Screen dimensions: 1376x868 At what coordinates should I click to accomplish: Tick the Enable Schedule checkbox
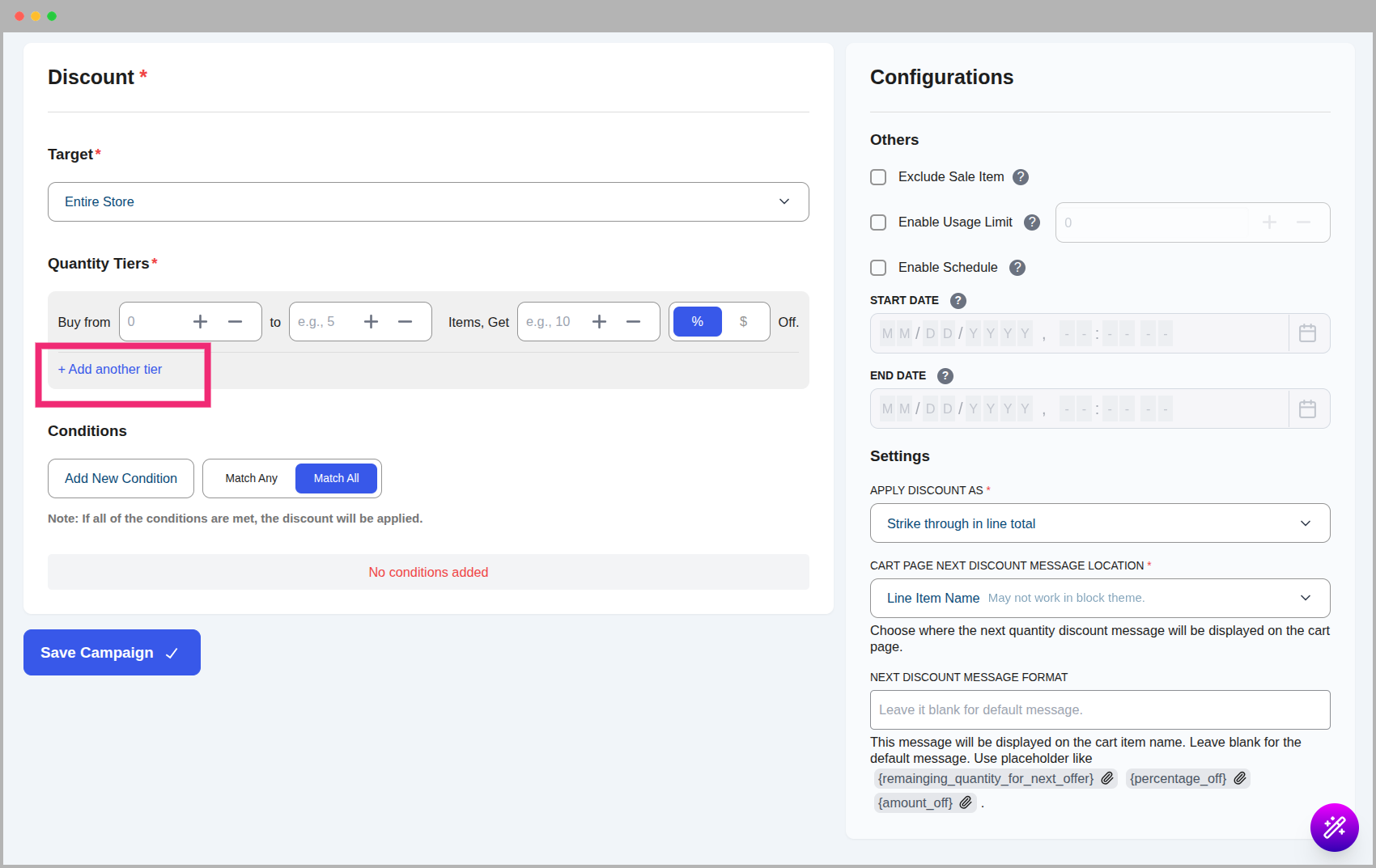coord(878,268)
